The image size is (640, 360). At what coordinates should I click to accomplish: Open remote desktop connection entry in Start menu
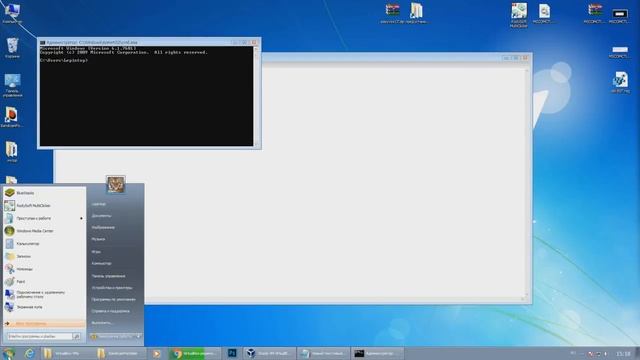(x=44, y=294)
